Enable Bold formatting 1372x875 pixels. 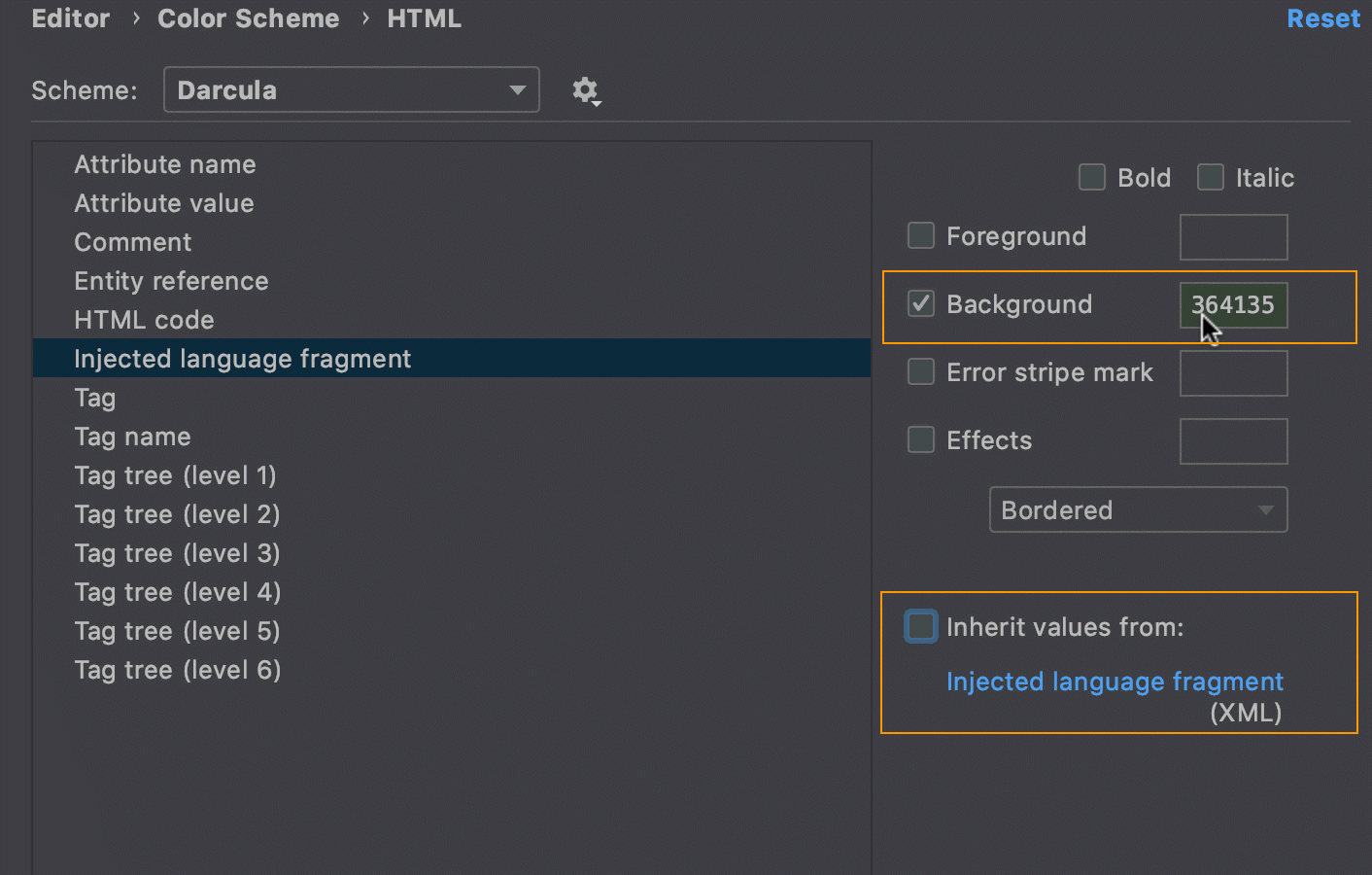click(1091, 177)
